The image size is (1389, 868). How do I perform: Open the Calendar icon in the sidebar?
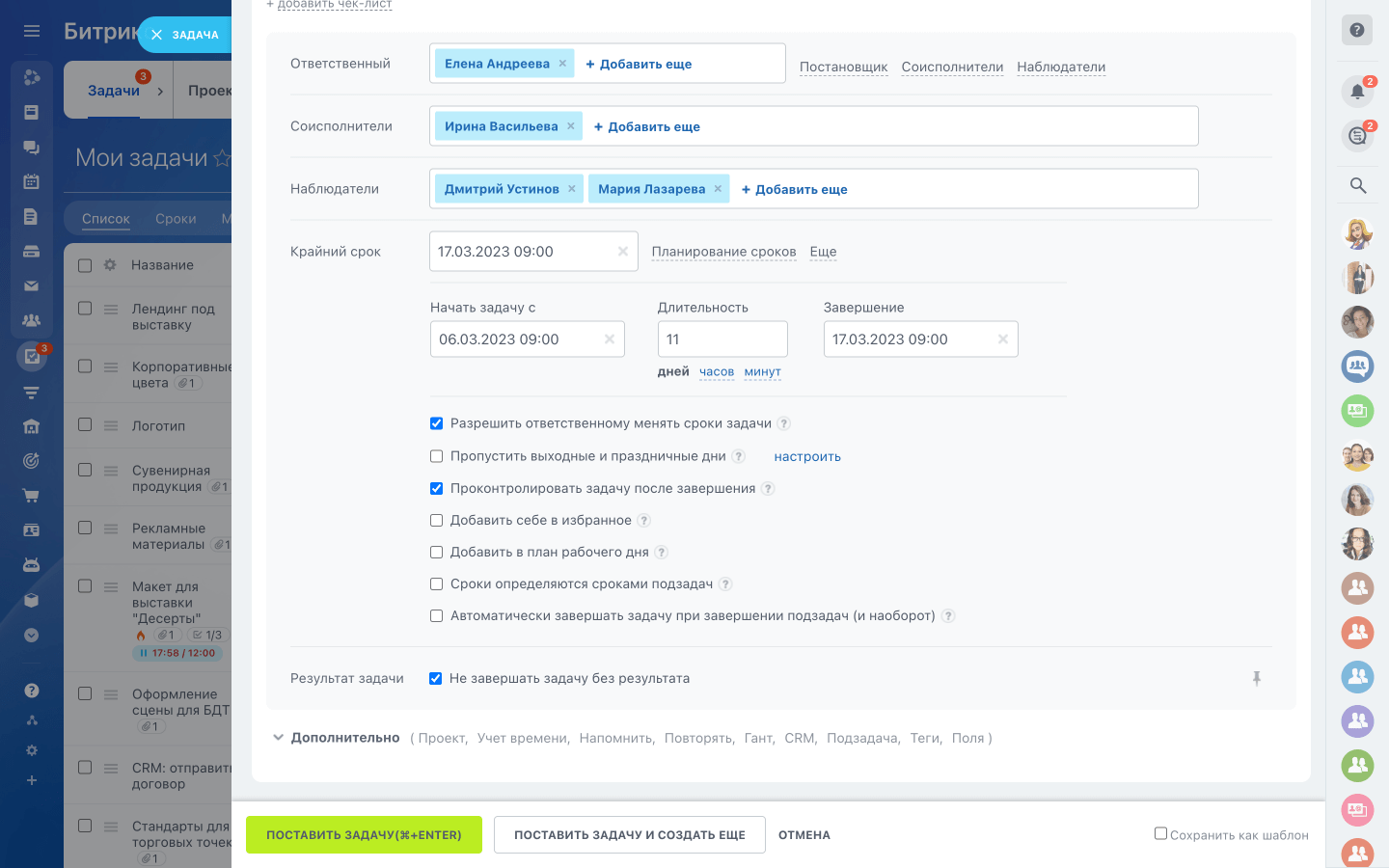(x=31, y=179)
